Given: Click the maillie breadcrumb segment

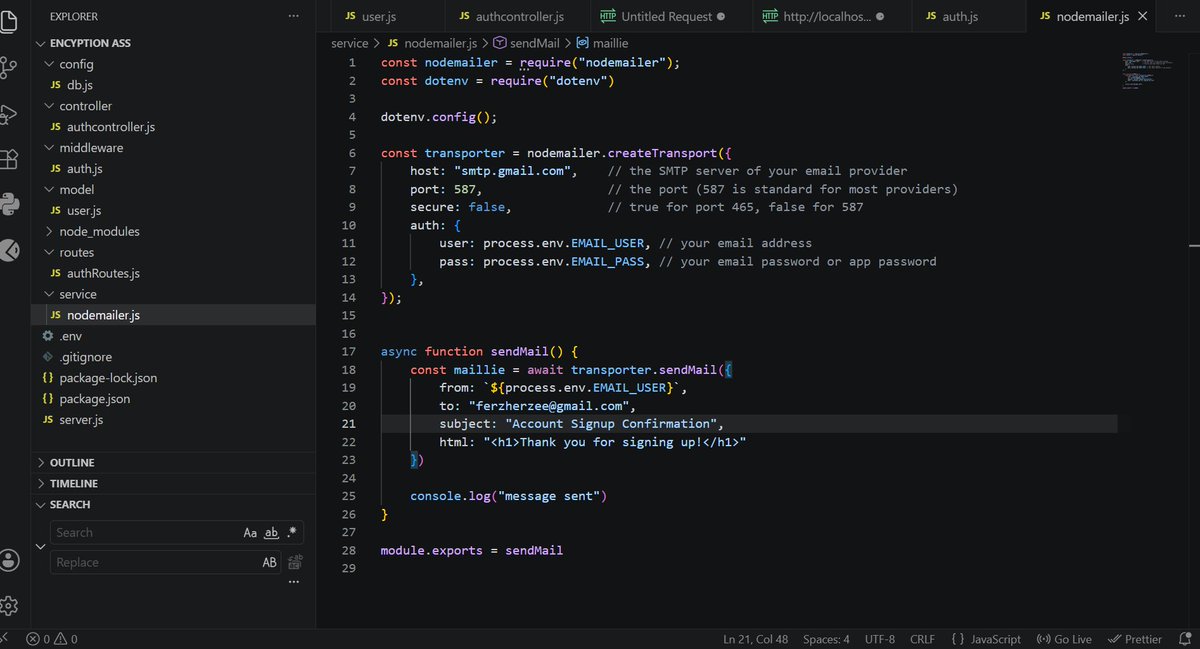Looking at the screenshot, I should 611,43.
